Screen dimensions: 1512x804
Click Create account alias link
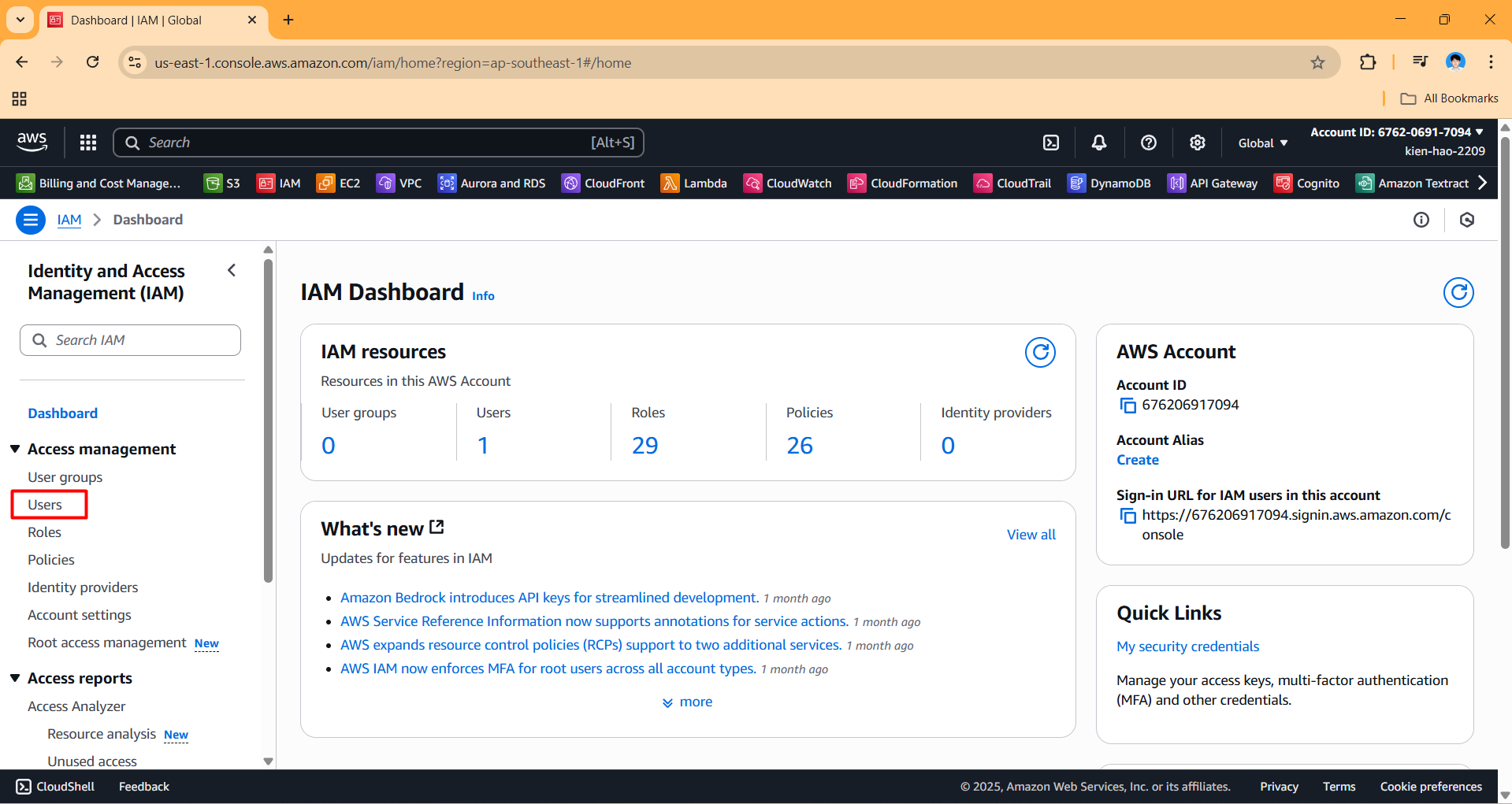tap(1137, 460)
